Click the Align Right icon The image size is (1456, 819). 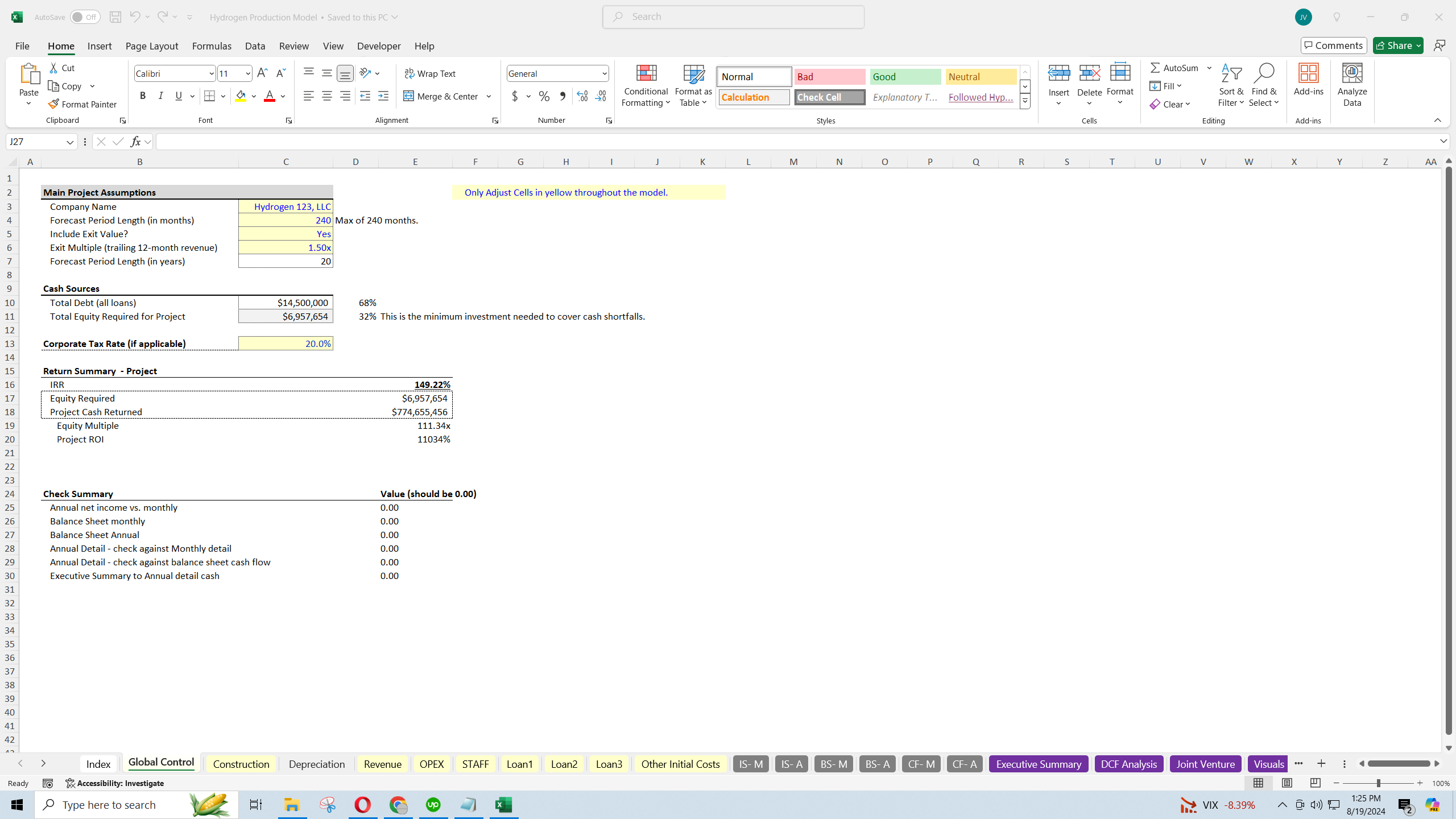click(x=345, y=96)
